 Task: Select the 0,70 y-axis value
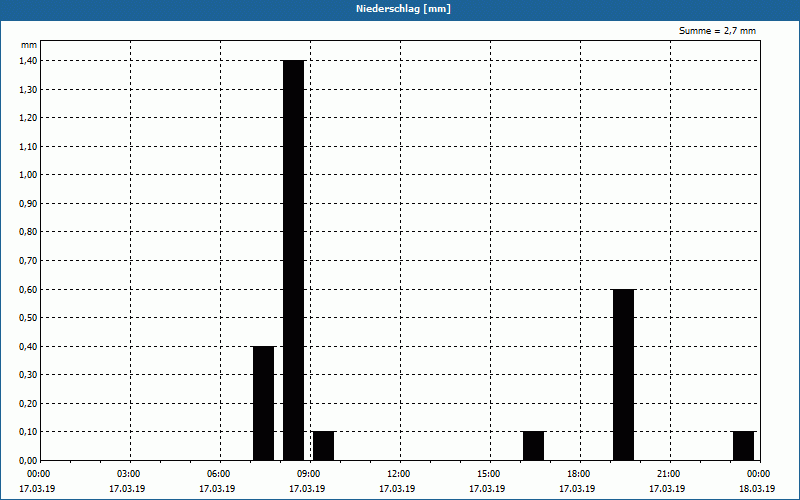point(29,261)
